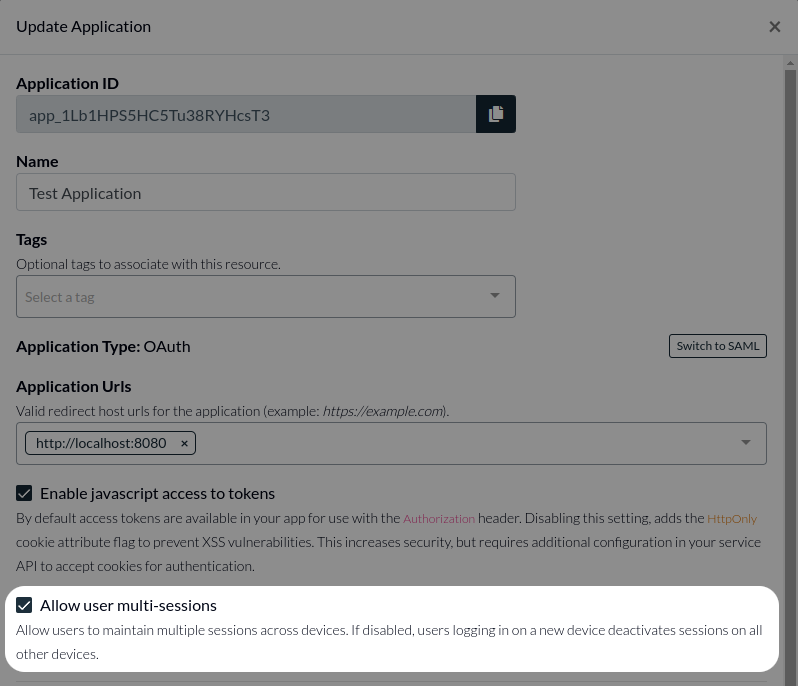
Task: Disable javascript access to tokens checkbox
Action: click(25, 493)
